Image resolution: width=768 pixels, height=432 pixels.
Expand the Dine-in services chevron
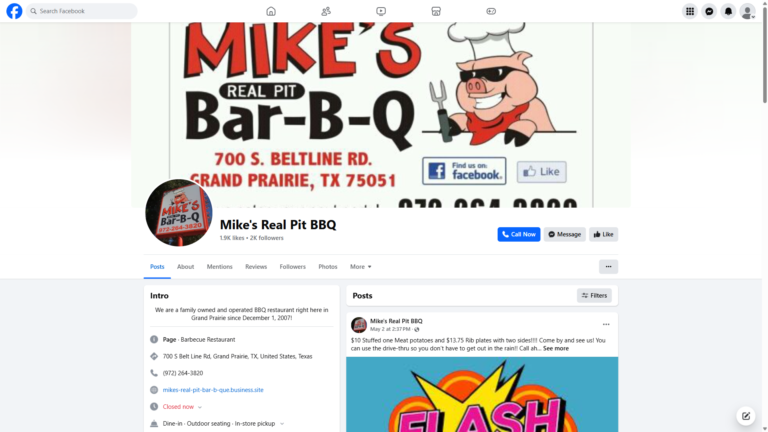coord(282,424)
